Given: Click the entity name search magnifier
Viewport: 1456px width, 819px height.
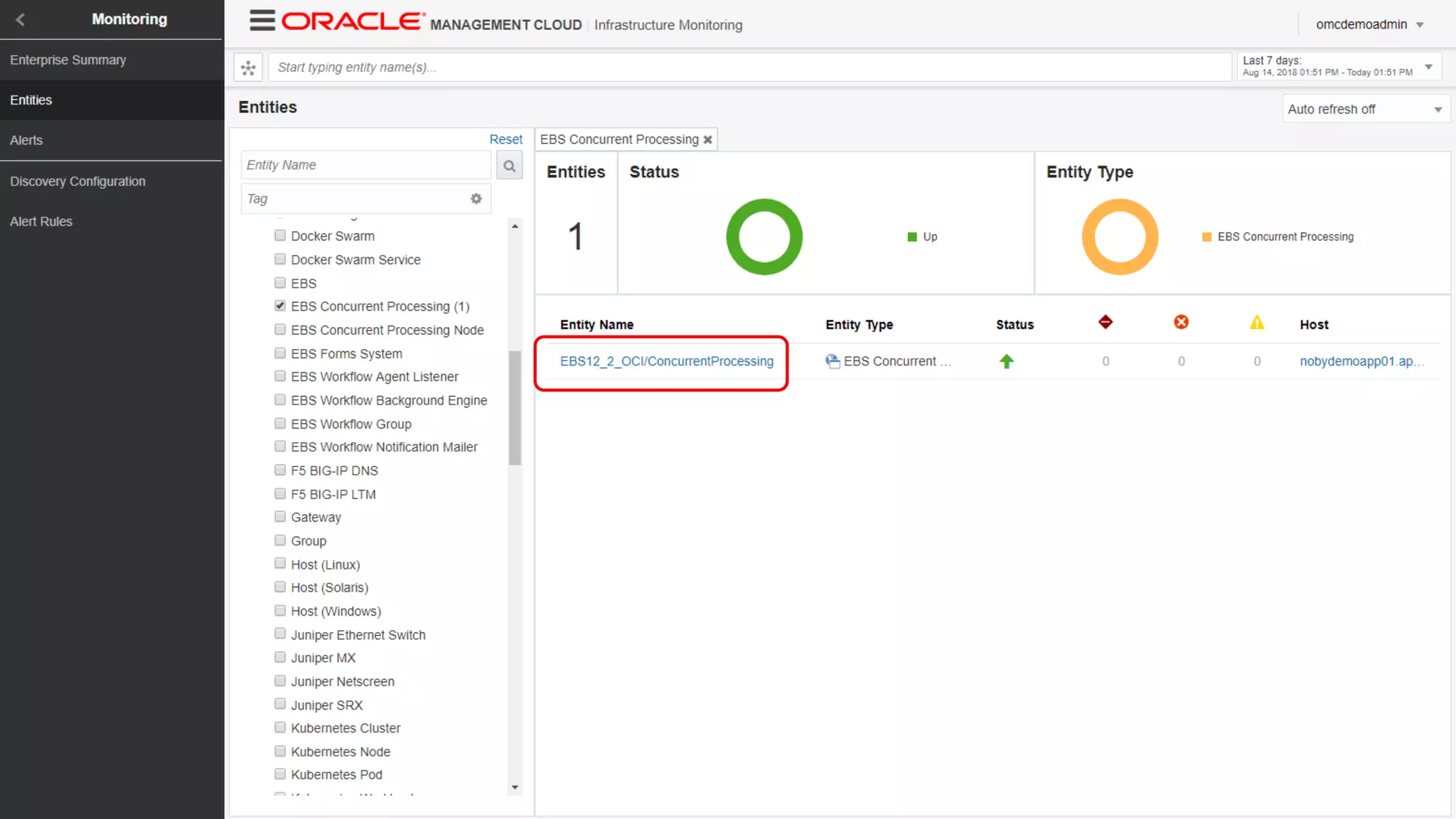Looking at the screenshot, I should 509,166.
